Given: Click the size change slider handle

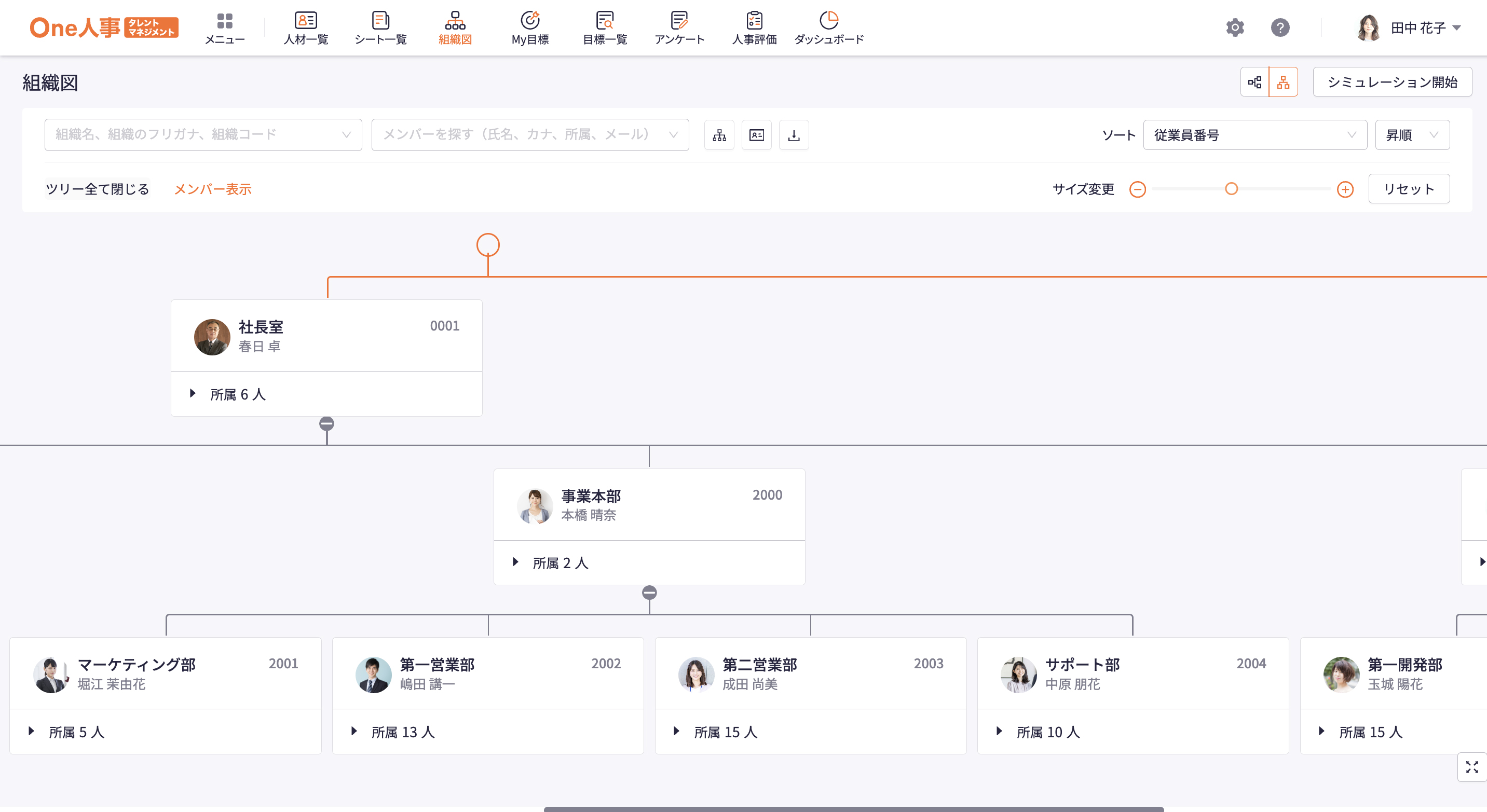Looking at the screenshot, I should tap(1231, 189).
